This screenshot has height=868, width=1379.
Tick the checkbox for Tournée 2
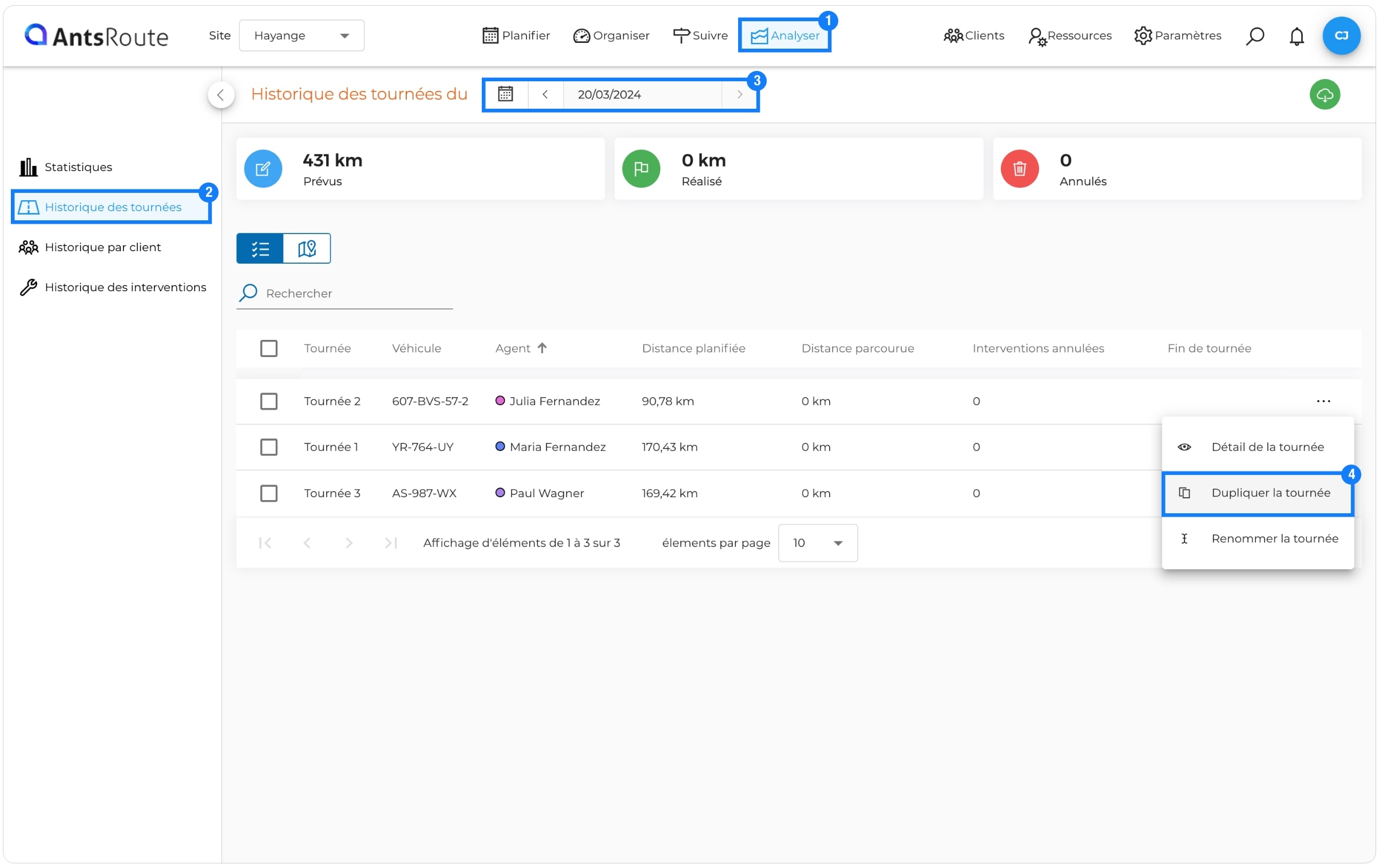click(x=268, y=401)
